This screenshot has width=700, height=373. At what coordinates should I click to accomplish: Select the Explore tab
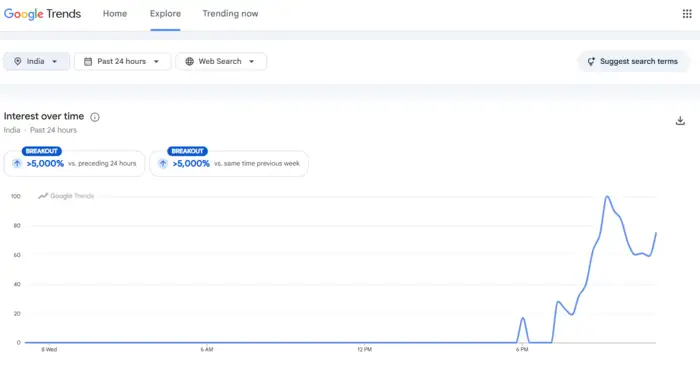pos(165,14)
